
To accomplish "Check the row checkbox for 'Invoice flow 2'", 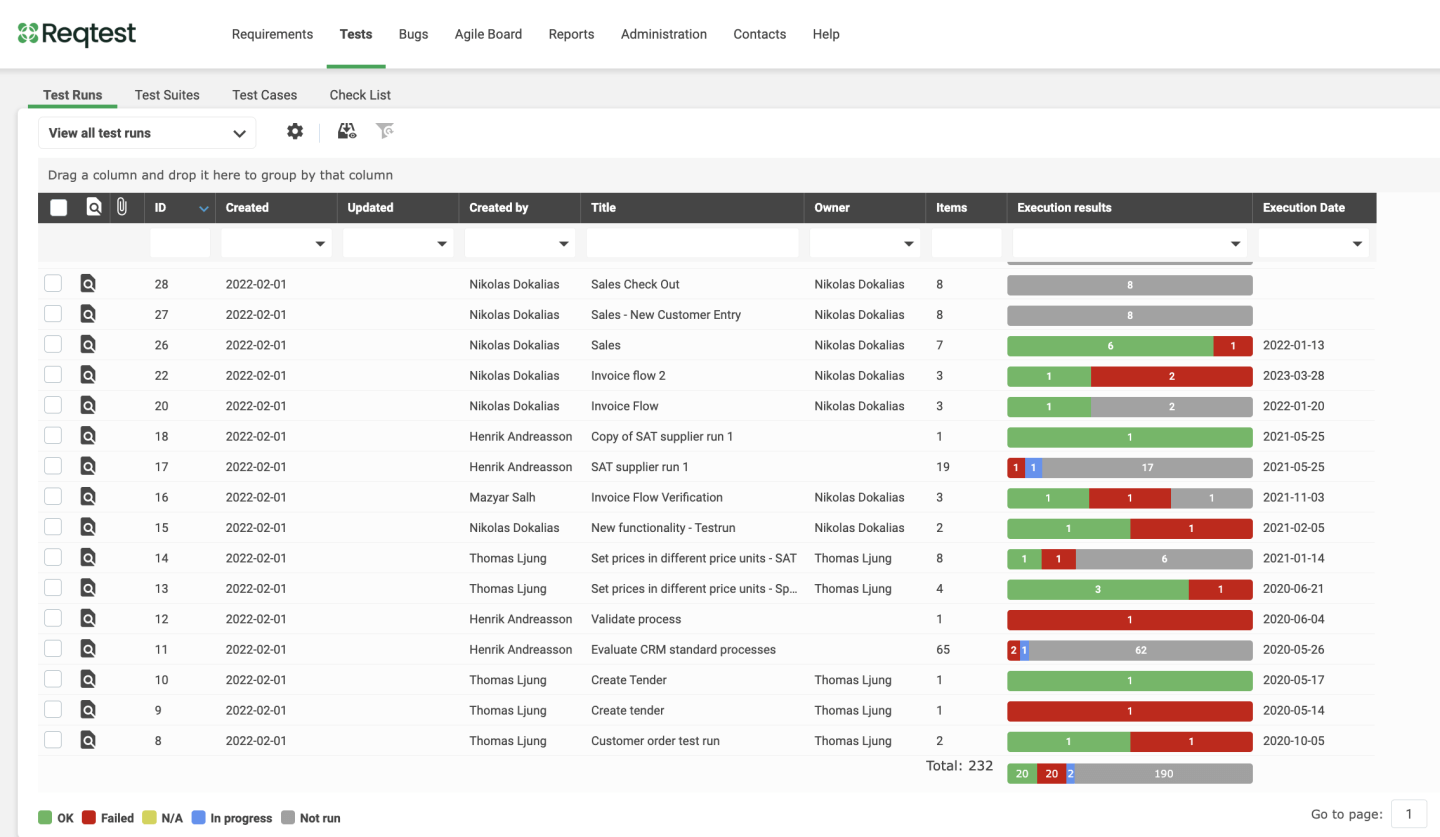I will (x=53, y=375).
